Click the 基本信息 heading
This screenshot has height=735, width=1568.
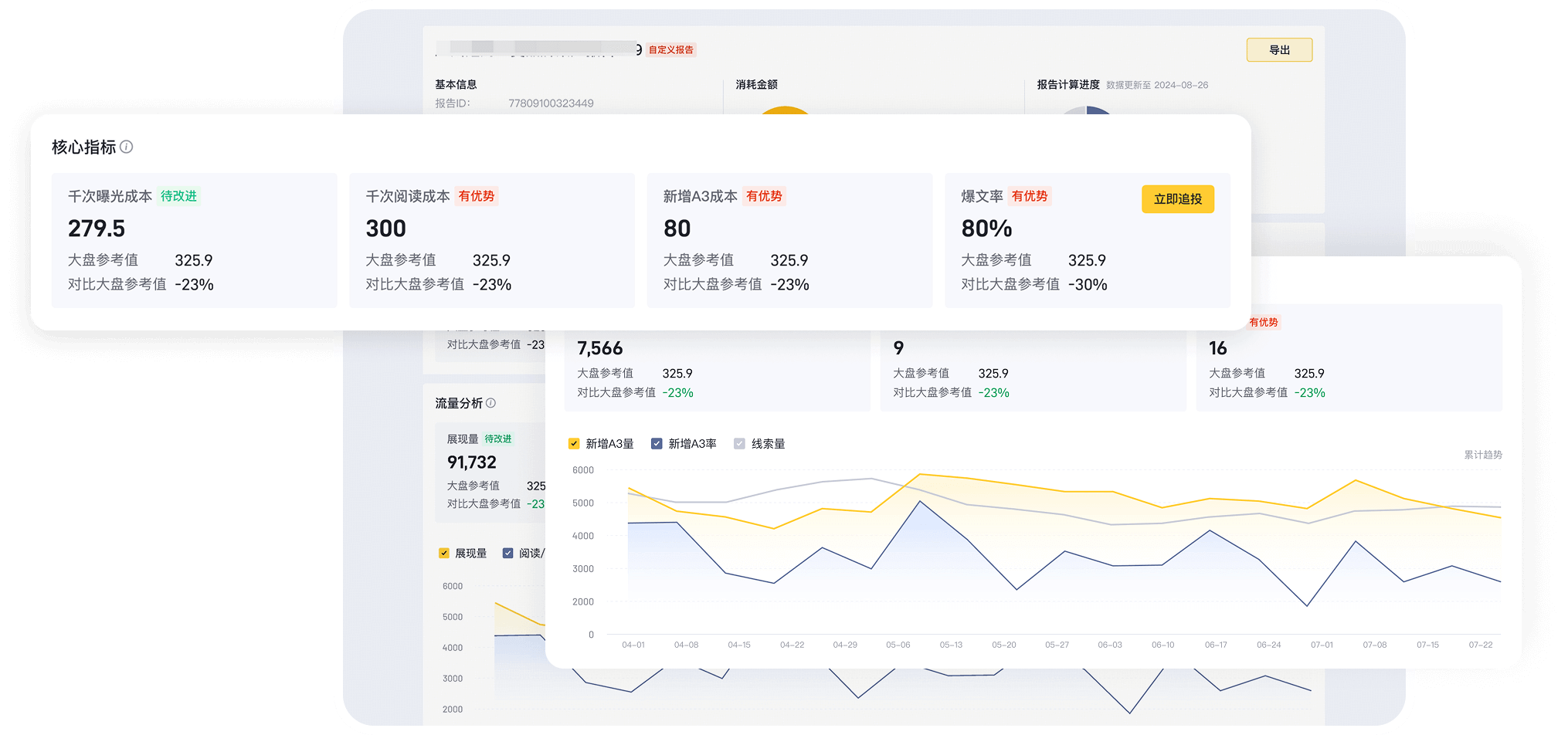pos(456,85)
